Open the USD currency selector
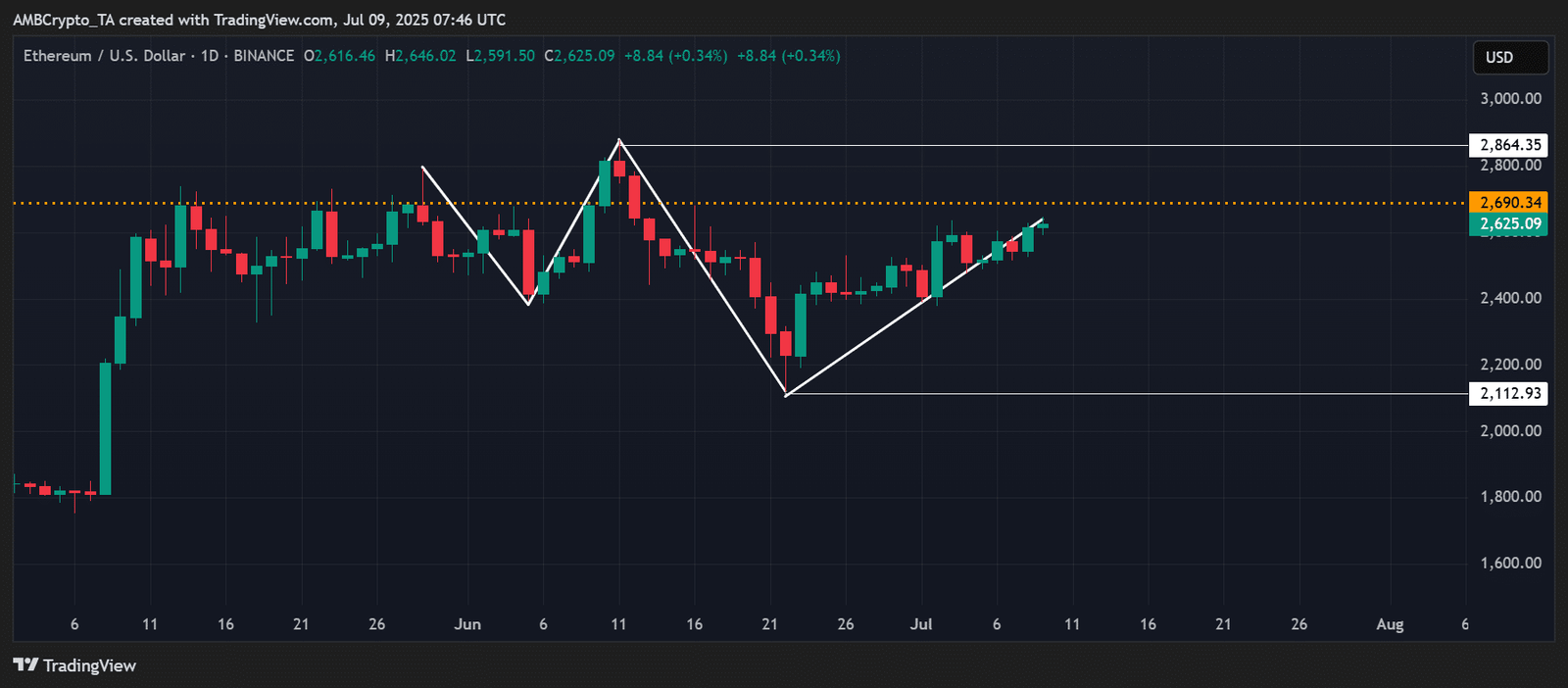The image size is (1568, 688). pyautogui.click(x=1510, y=58)
